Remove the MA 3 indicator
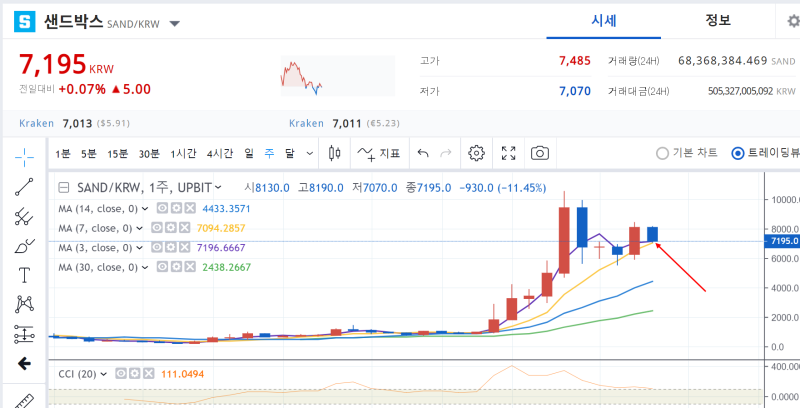 pos(185,247)
